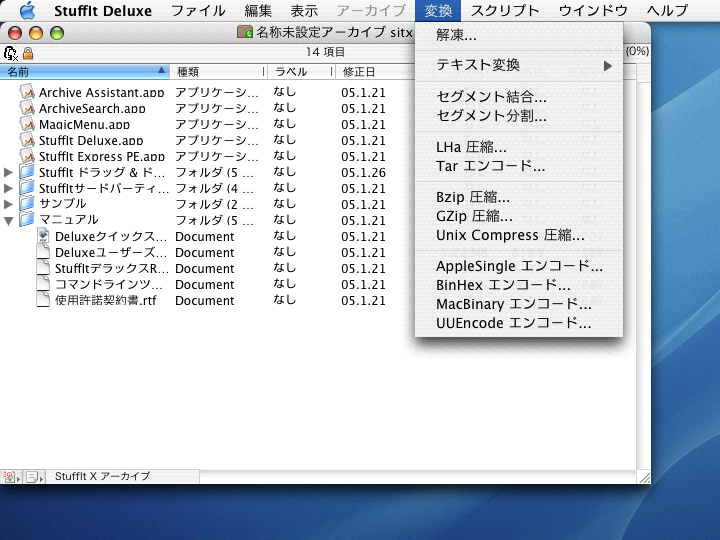Click the StuffIt ドラッグ & ド… folder icon
720x540 pixels.
[x=27, y=172]
